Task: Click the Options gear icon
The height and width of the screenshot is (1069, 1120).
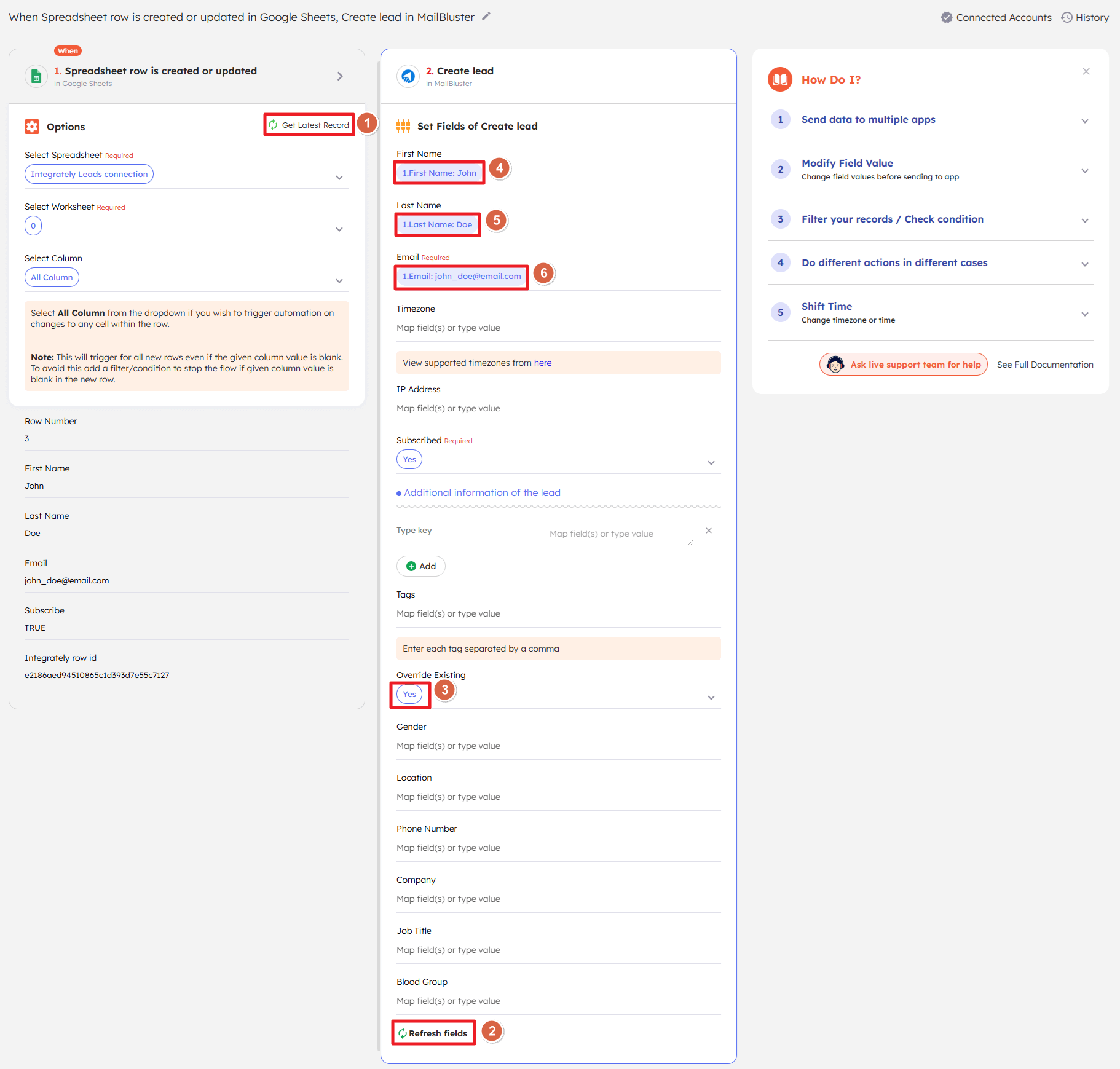Action: (33, 127)
